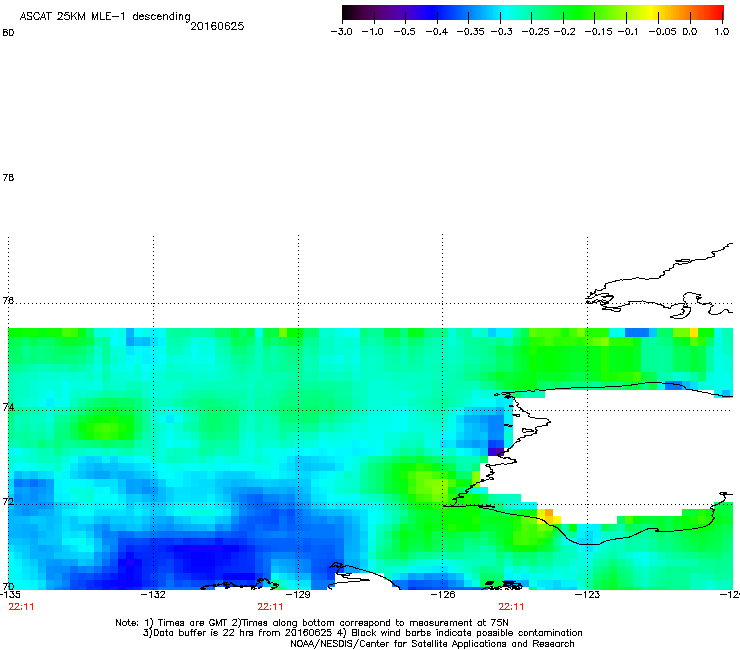Screen dimensions: 740x650
Task: Click the colorbar label "-0.2"
Action: (x=564, y=32)
